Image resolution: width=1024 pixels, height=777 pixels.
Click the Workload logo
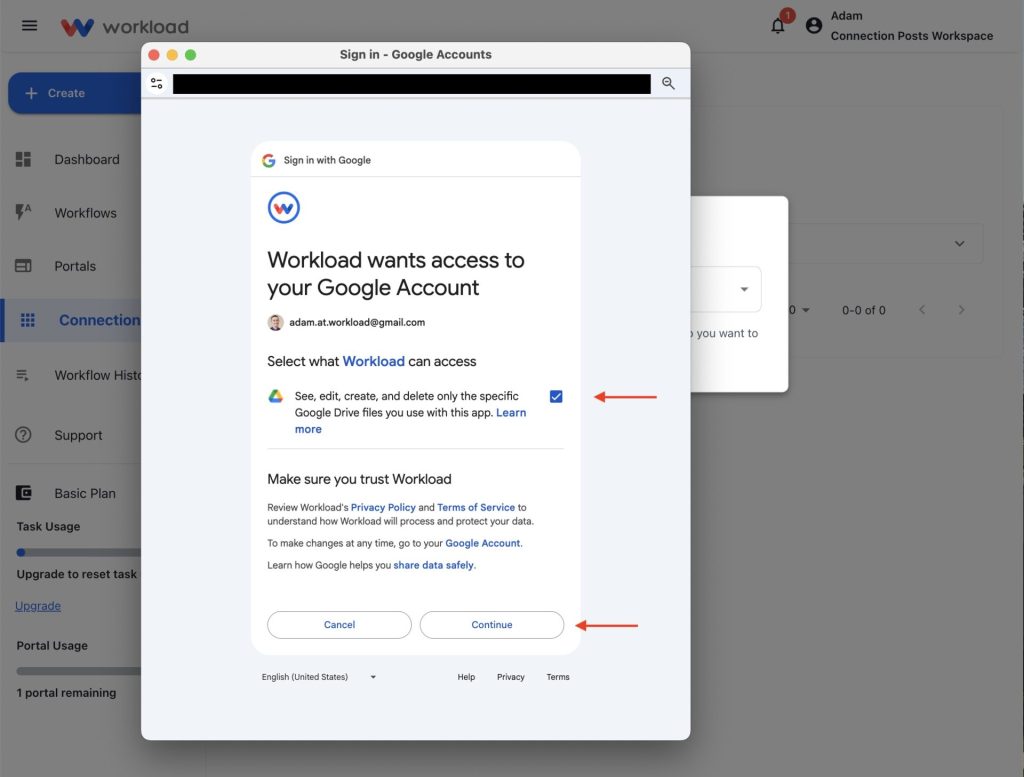pos(124,27)
